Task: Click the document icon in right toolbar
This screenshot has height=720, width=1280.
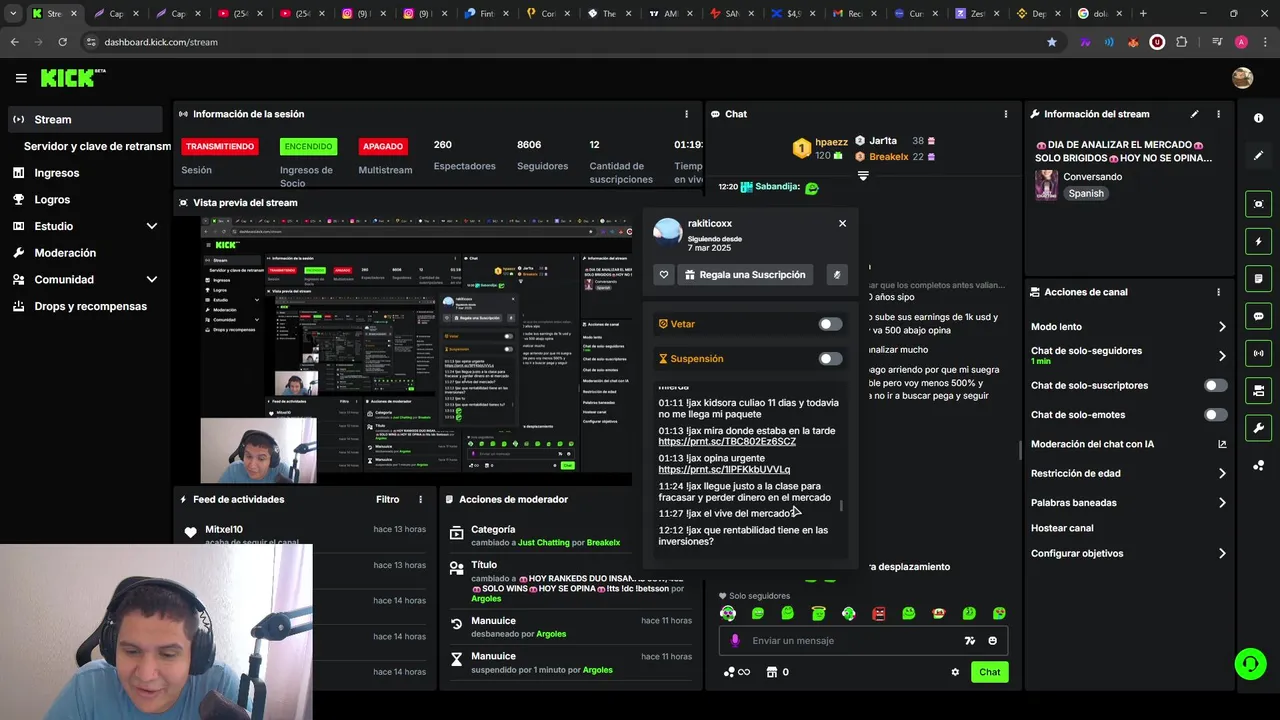Action: point(1258,278)
